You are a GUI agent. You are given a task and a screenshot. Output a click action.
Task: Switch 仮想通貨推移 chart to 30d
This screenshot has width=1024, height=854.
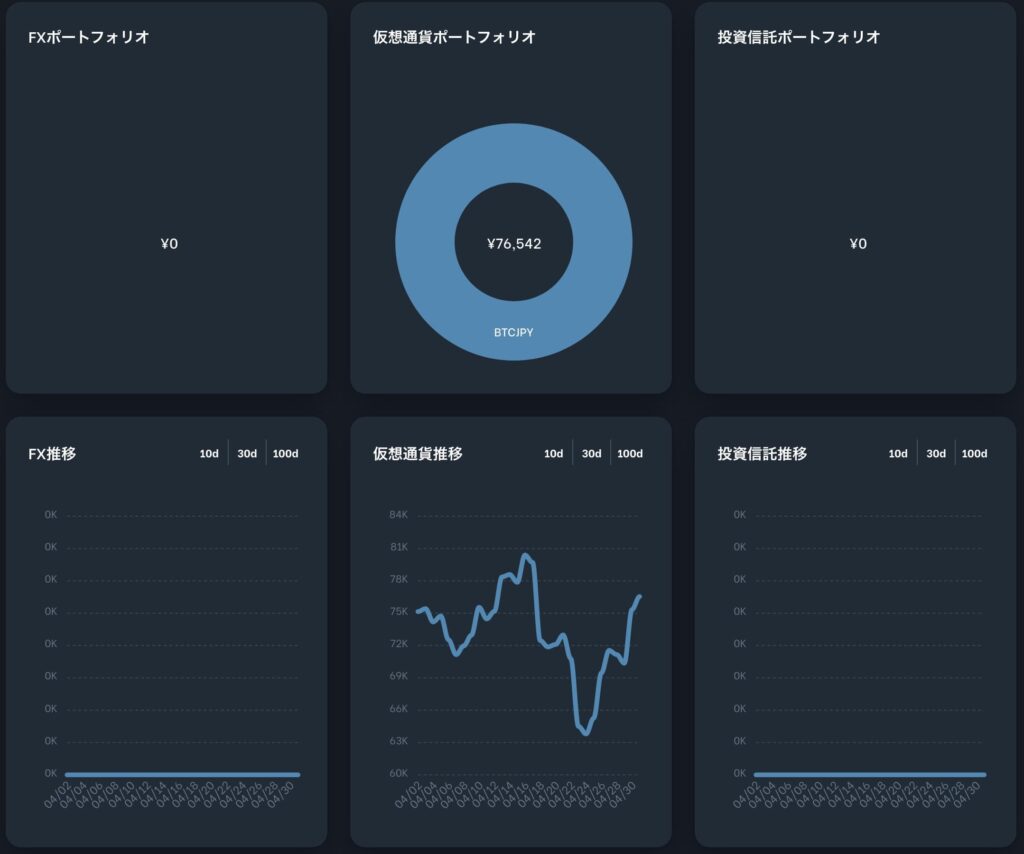[592, 454]
